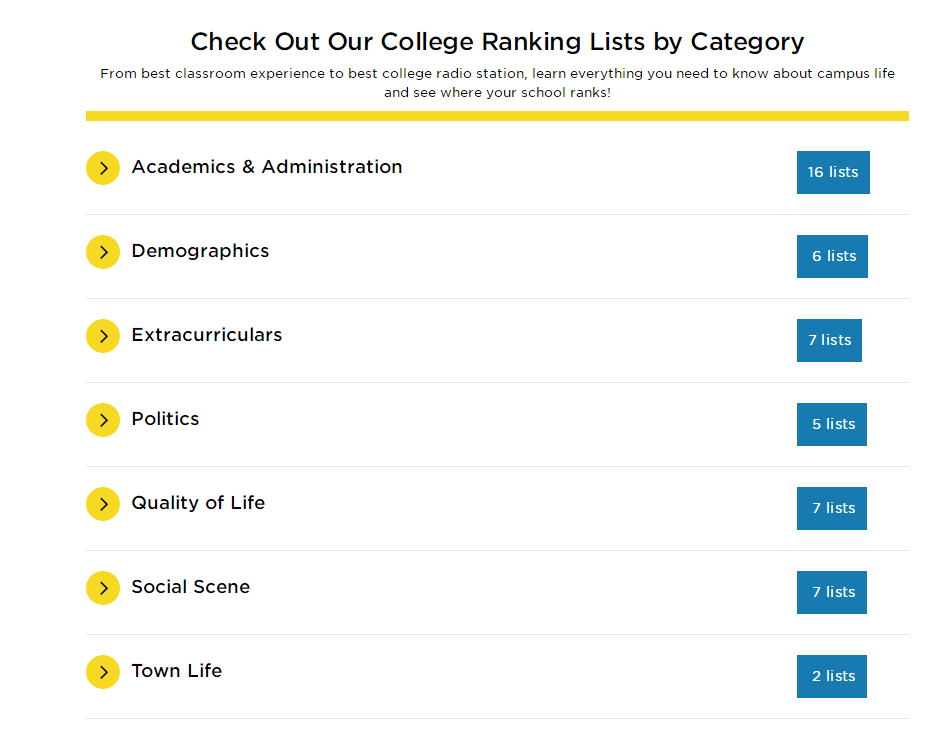
Task: Open Quality of Life 7 lists button
Action: coord(832,508)
